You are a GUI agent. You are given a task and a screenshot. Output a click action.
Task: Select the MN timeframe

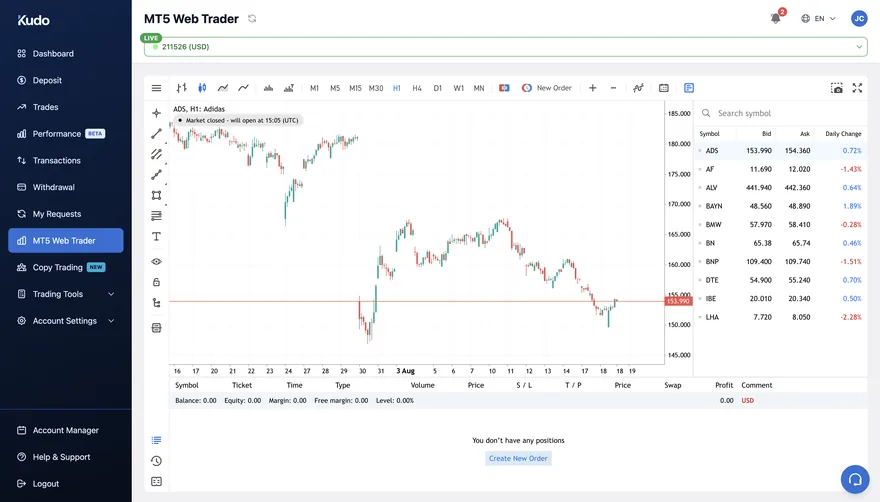479,88
